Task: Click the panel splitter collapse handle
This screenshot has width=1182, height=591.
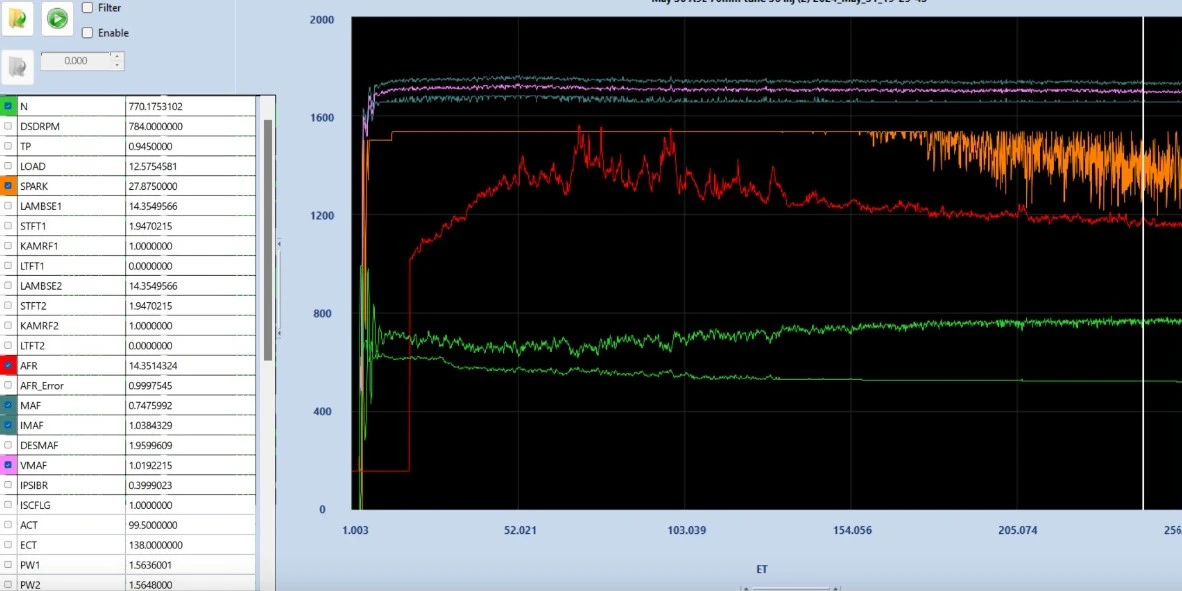Action: point(279,288)
